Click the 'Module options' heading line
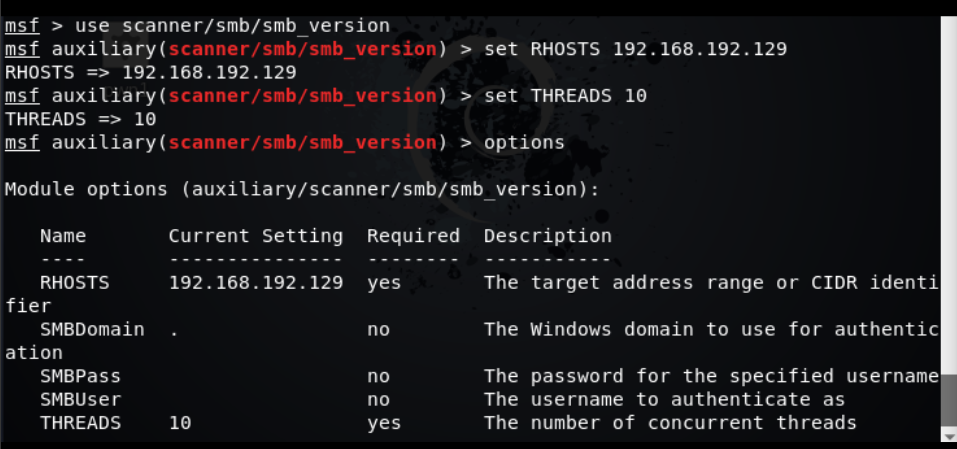 pyautogui.click(x=302, y=190)
